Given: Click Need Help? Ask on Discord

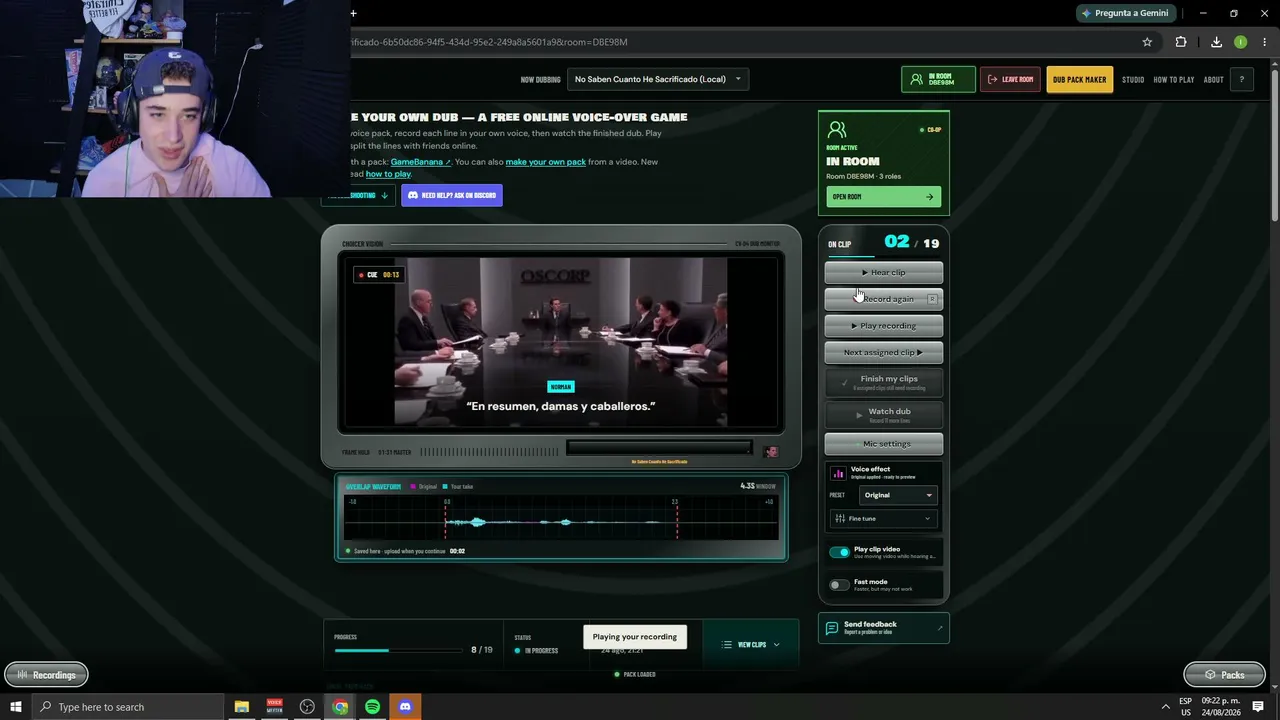Looking at the screenshot, I should pyautogui.click(x=452, y=195).
